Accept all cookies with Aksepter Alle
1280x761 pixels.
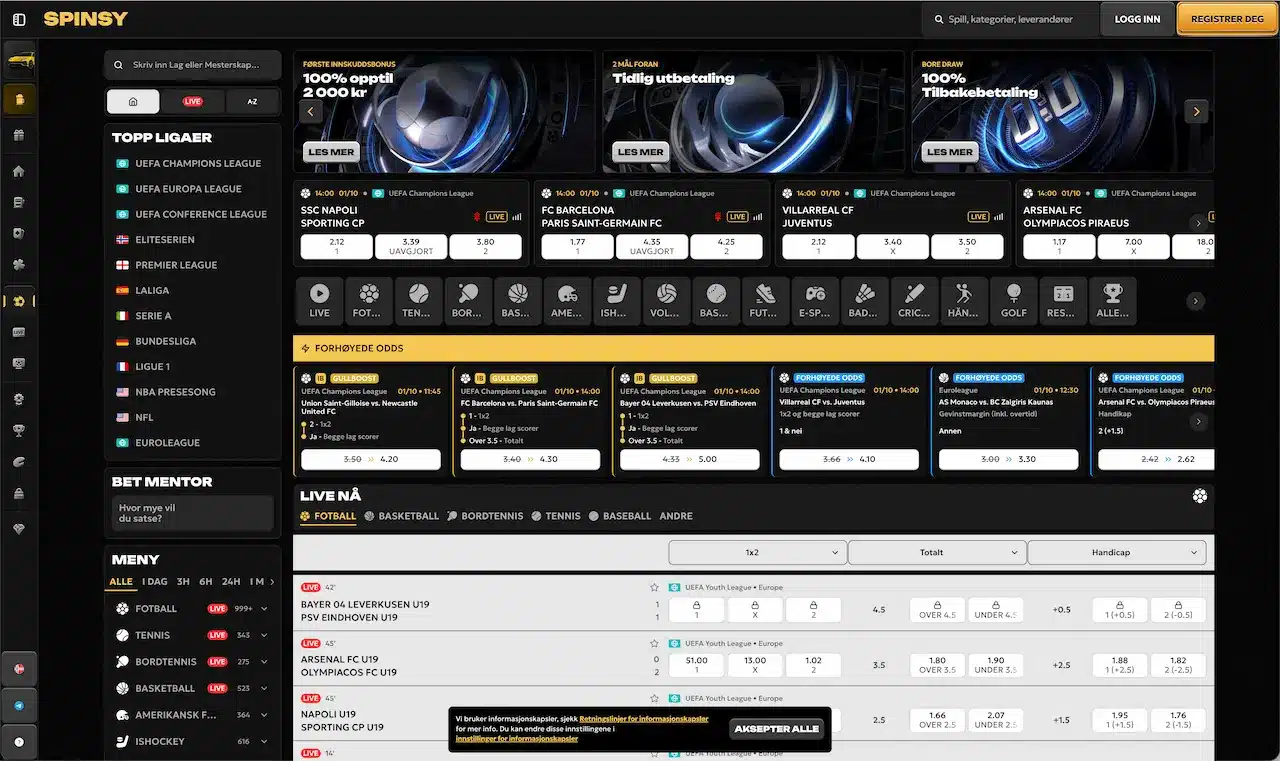(776, 729)
